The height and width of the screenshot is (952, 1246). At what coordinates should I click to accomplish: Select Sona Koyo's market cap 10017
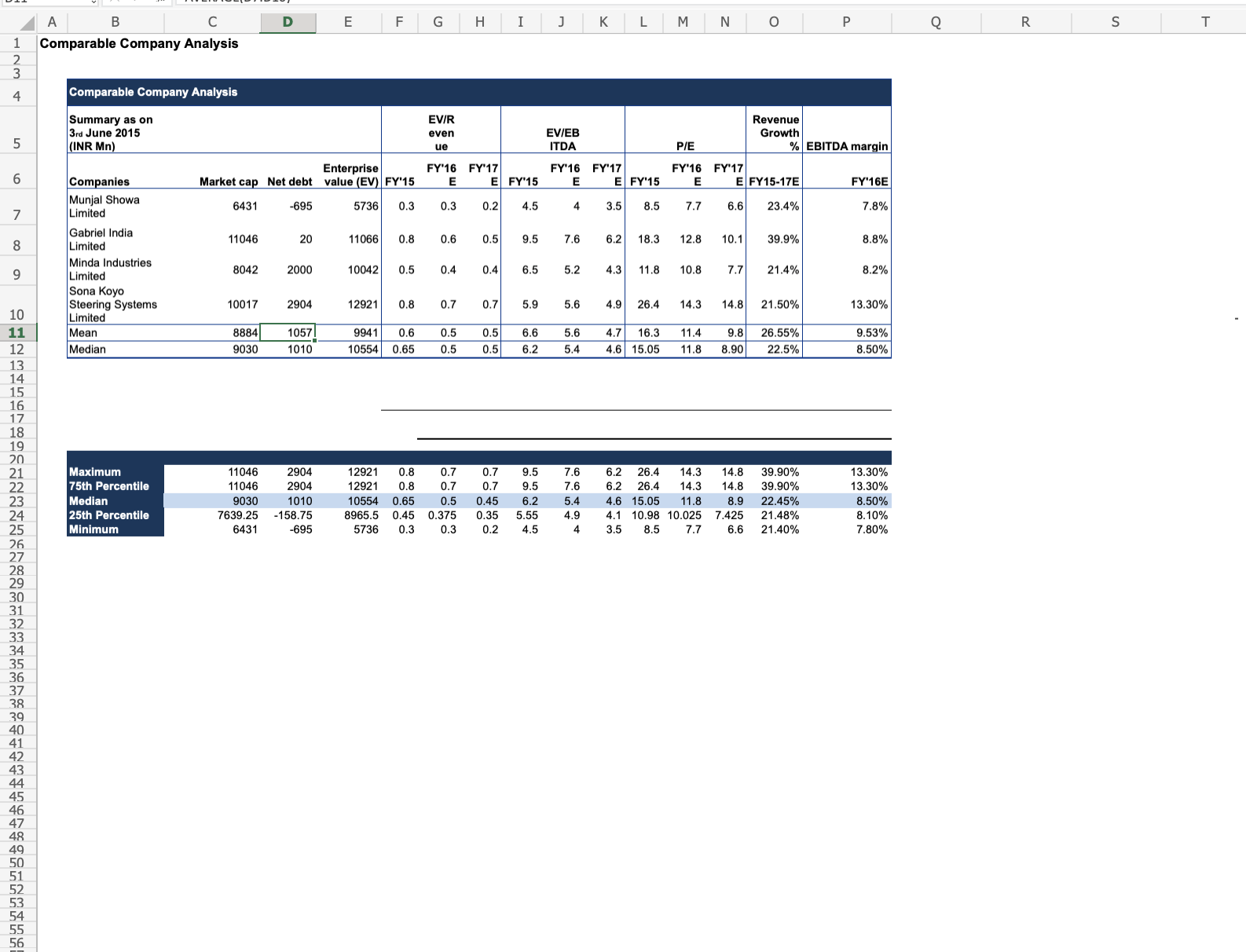click(243, 304)
